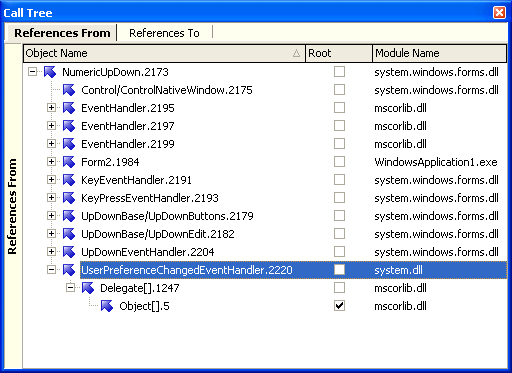Expand the UpDownBase/UpDownButtons.2179 node
The width and height of the screenshot is (512, 373).
51,216
